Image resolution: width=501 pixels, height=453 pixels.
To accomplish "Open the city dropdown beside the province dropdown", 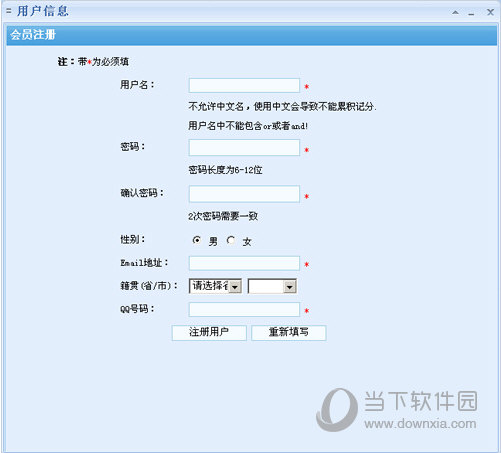I will tap(272, 286).
